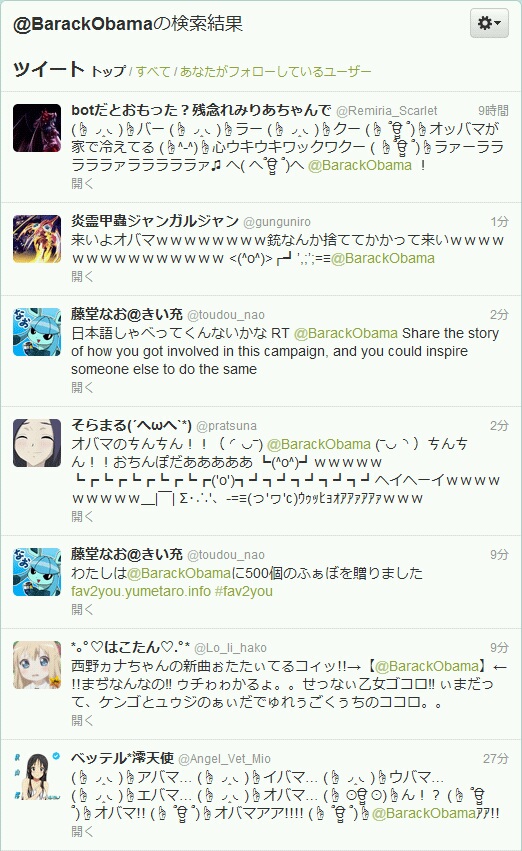Screen dimensions: 522x851
Task: Open Remiria_Scarlet's avatar picture
Action: pos(37,128)
